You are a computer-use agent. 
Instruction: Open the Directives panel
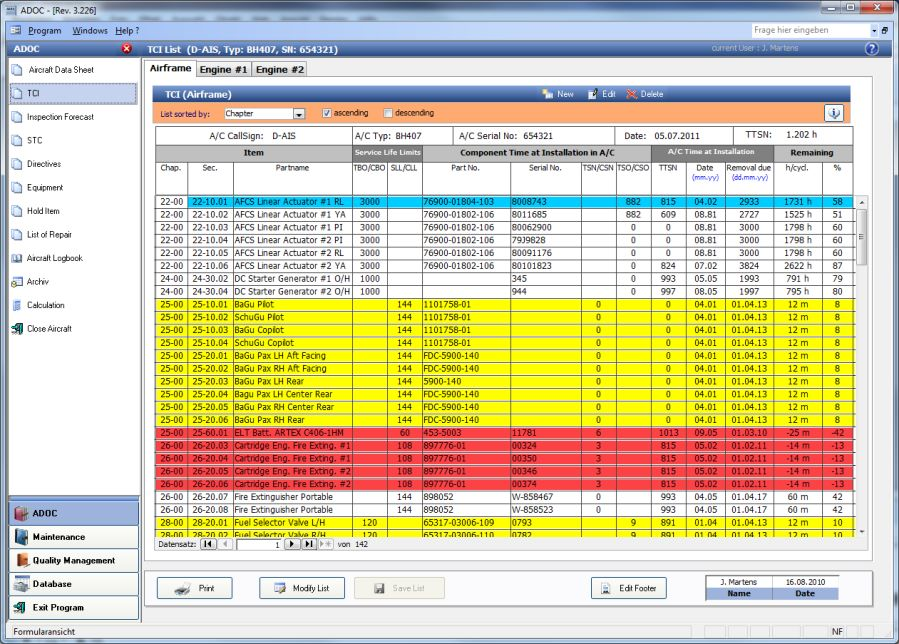tap(57, 164)
